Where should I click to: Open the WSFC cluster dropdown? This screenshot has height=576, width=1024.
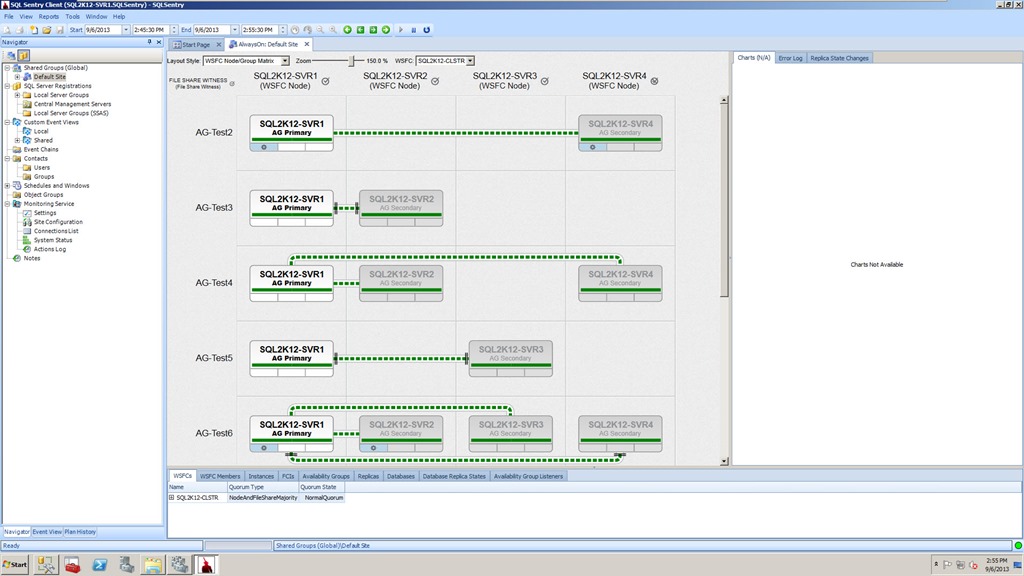[470, 61]
